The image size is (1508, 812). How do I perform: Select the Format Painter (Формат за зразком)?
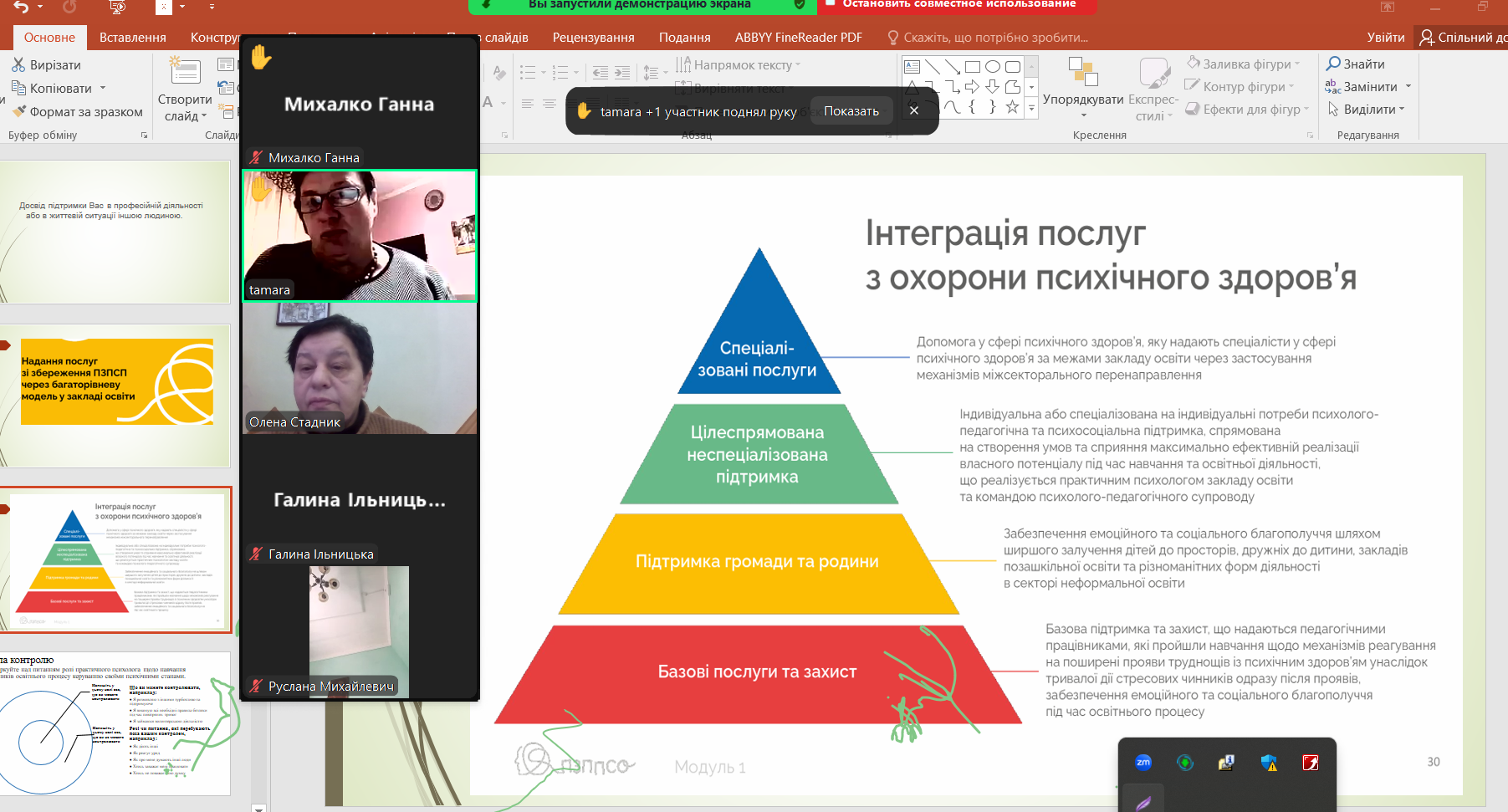pos(77,112)
